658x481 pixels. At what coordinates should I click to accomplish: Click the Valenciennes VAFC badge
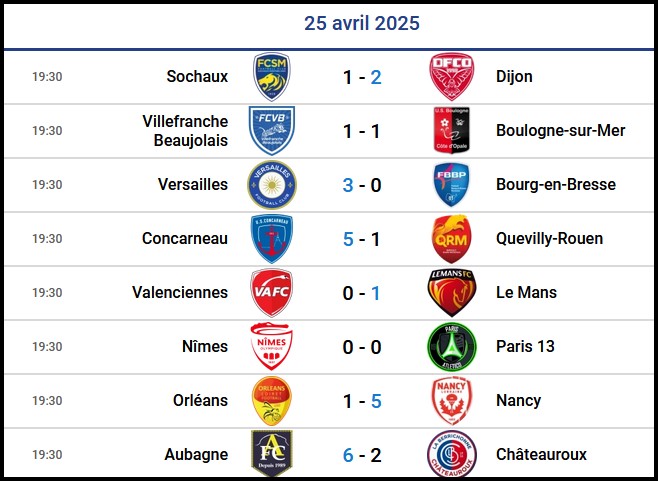(x=272, y=292)
